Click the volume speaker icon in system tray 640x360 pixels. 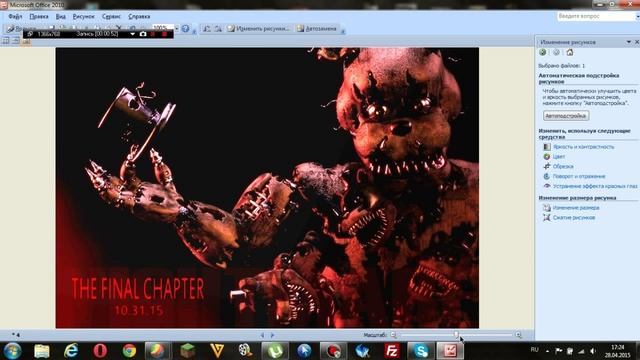click(593, 351)
